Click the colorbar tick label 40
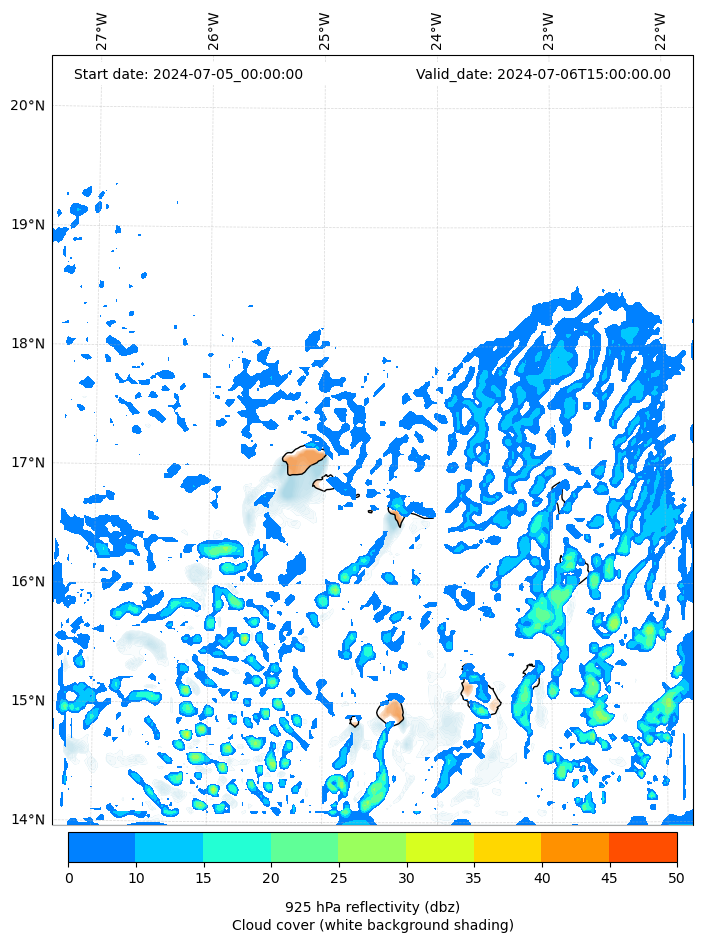The image size is (703, 942). point(541,878)
